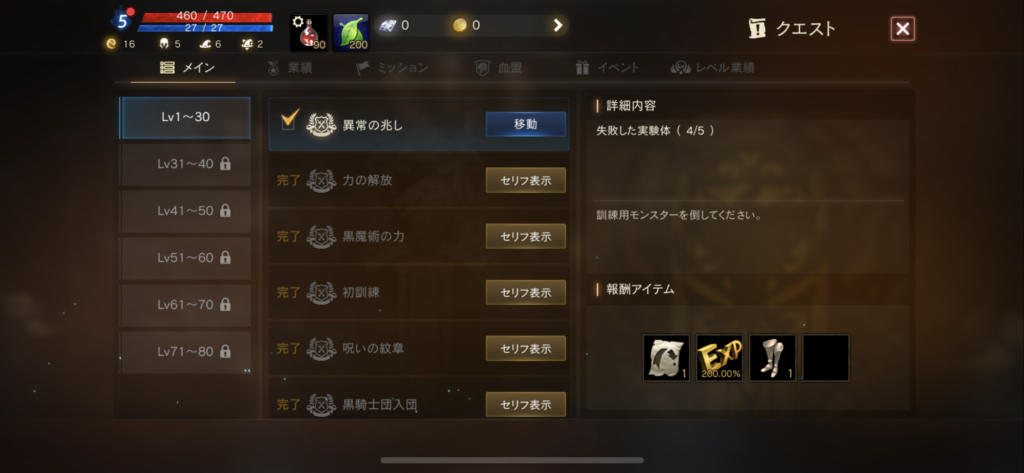Close the quest window
Image resolution: width=1024 pixels, height=473 pixels.
click(x=903, y=29)
